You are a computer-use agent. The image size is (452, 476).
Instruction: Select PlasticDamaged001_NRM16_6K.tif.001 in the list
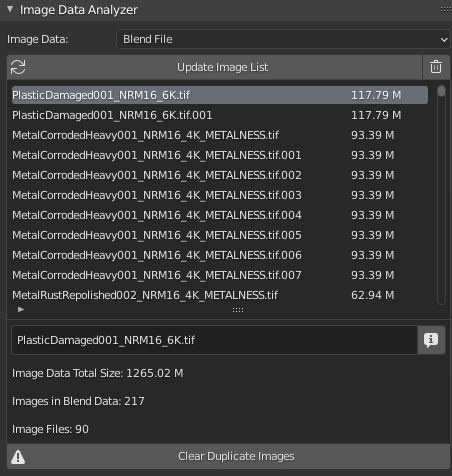tap(220, 115)
